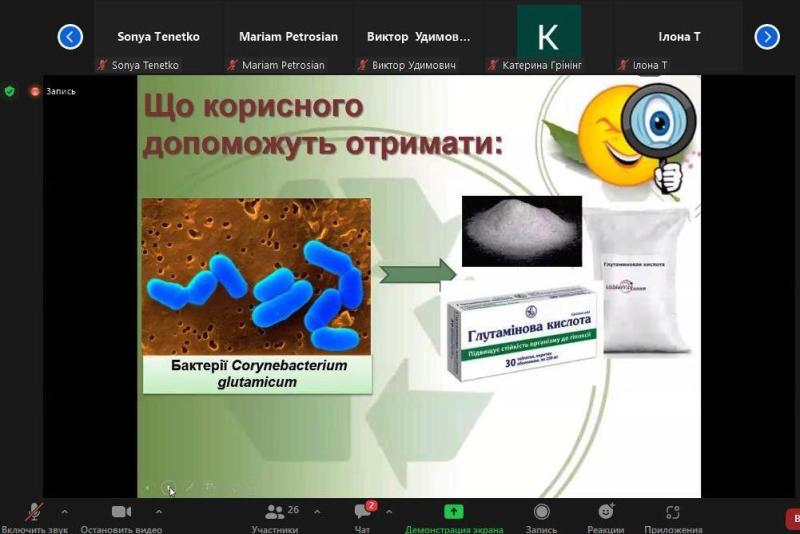Open Приложения apps panel

[x=673, y=518]
